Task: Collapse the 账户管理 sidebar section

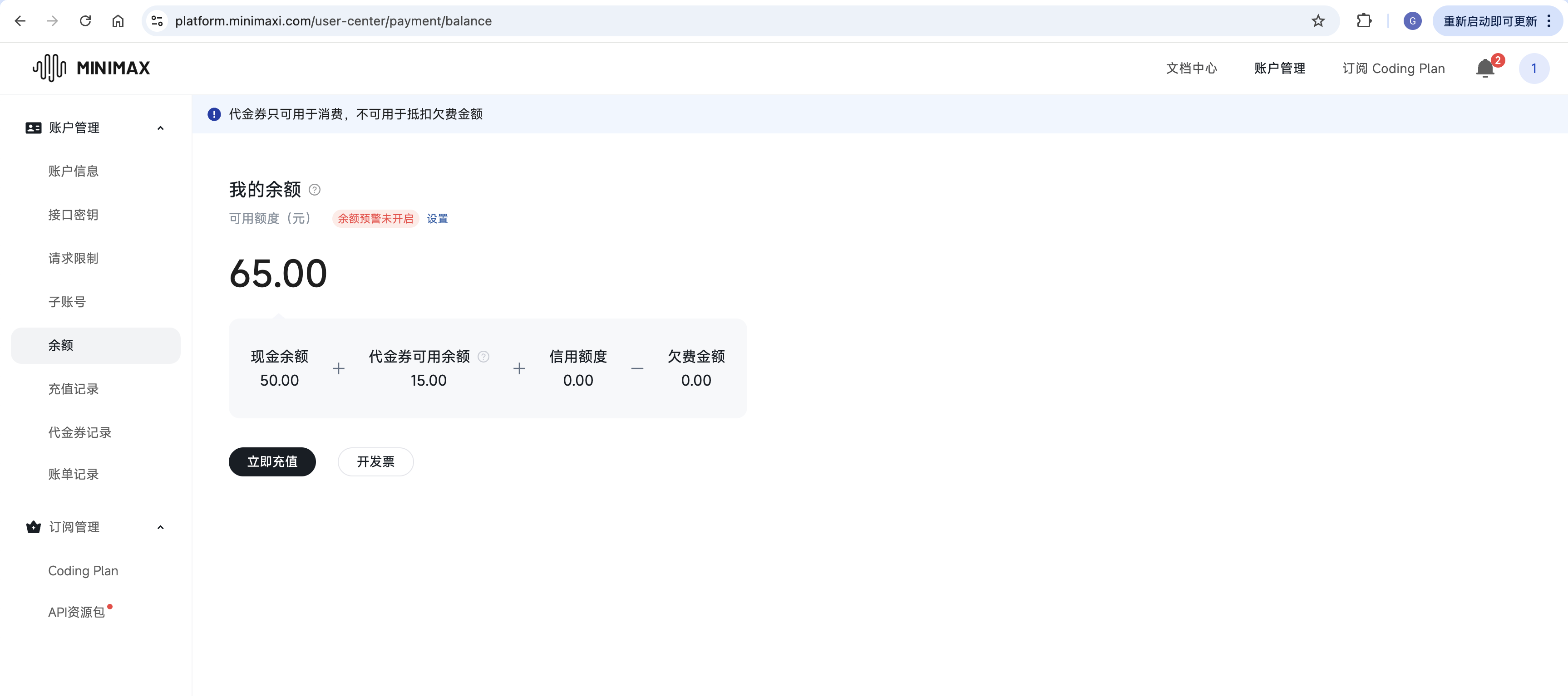Action: (x=161, y=128)
